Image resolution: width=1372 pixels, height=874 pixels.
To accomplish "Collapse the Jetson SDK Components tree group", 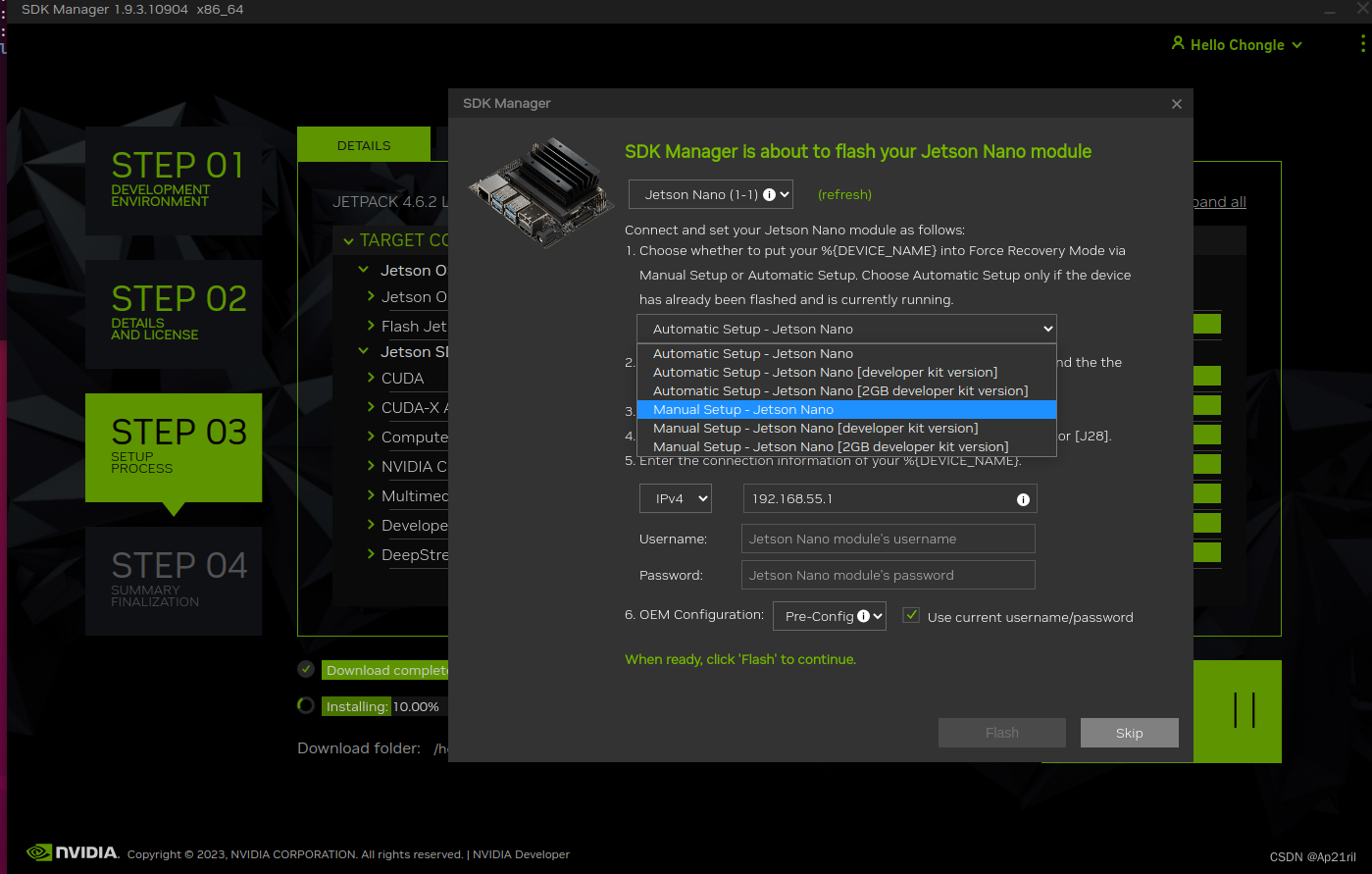I will coord(364,351).
